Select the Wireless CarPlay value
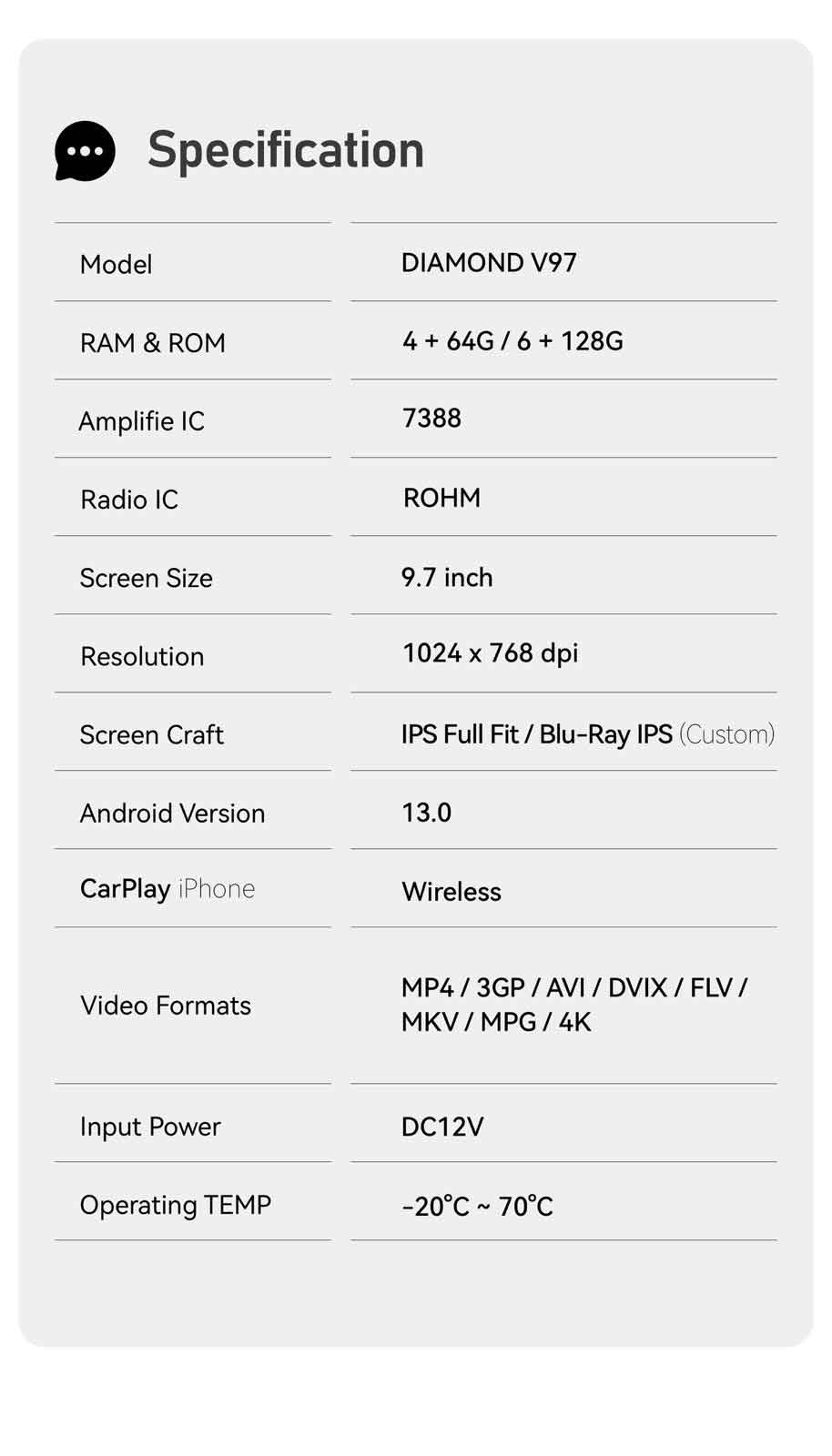 452,892
